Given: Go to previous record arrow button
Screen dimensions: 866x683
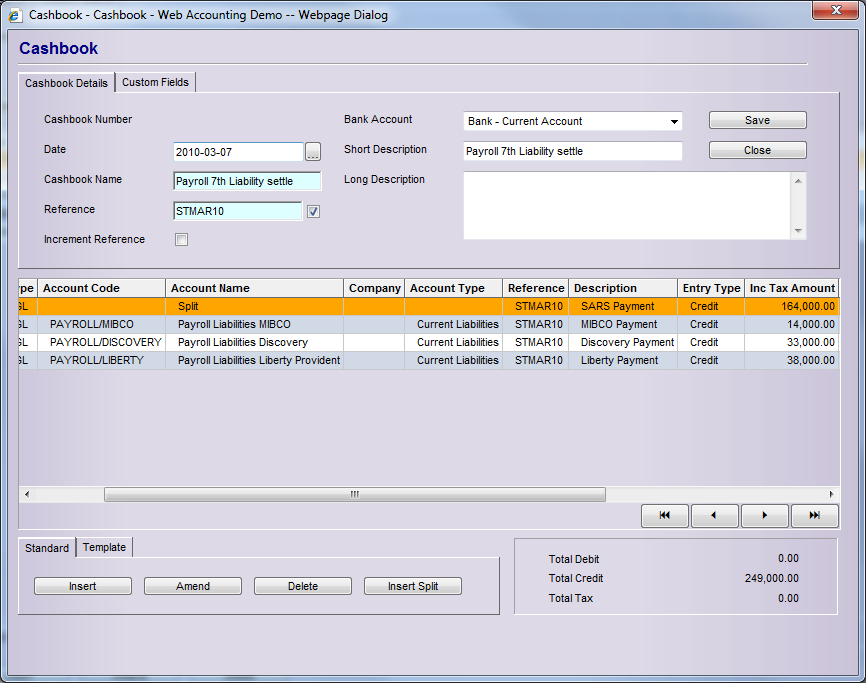Looking at the screenshot, I should click(714, 516).
